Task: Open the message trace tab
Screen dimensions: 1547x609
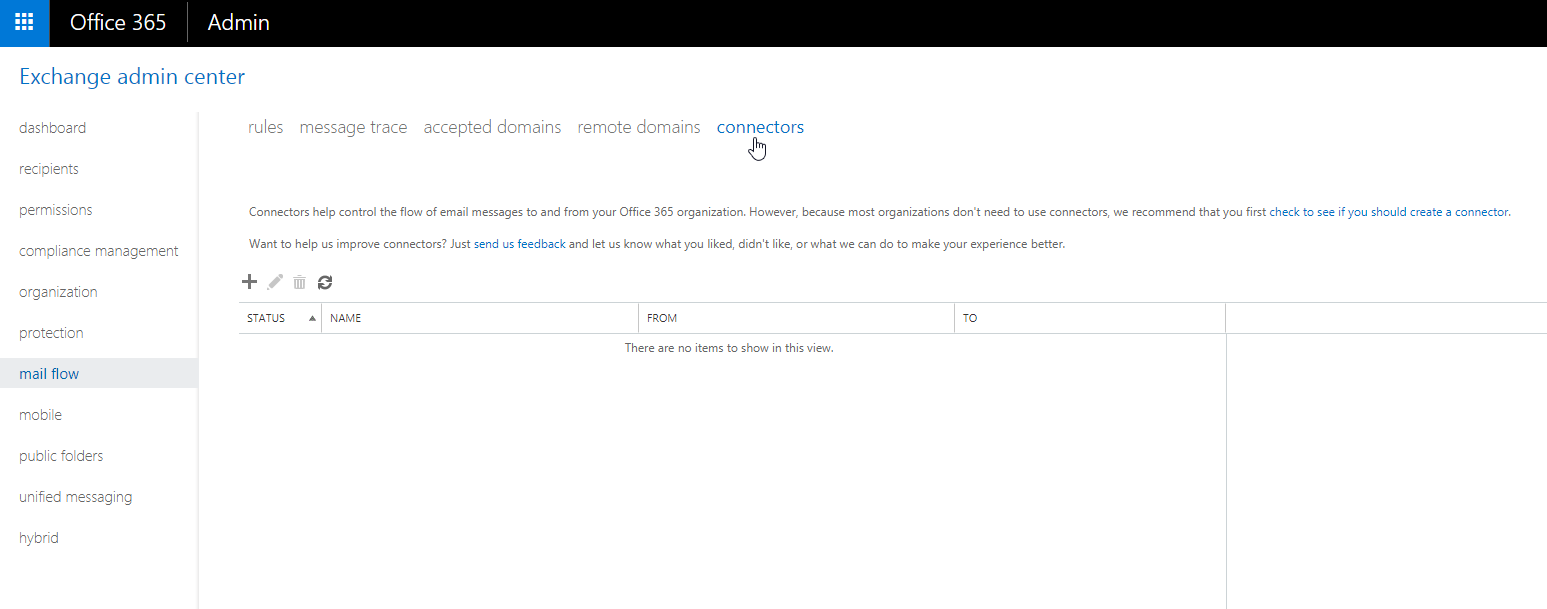Action: (353, 126)
